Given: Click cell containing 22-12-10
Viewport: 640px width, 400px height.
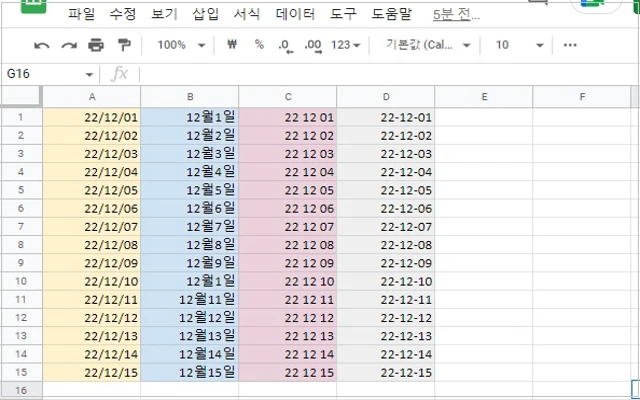Looking at the screenshot, I should coord(386,281).
